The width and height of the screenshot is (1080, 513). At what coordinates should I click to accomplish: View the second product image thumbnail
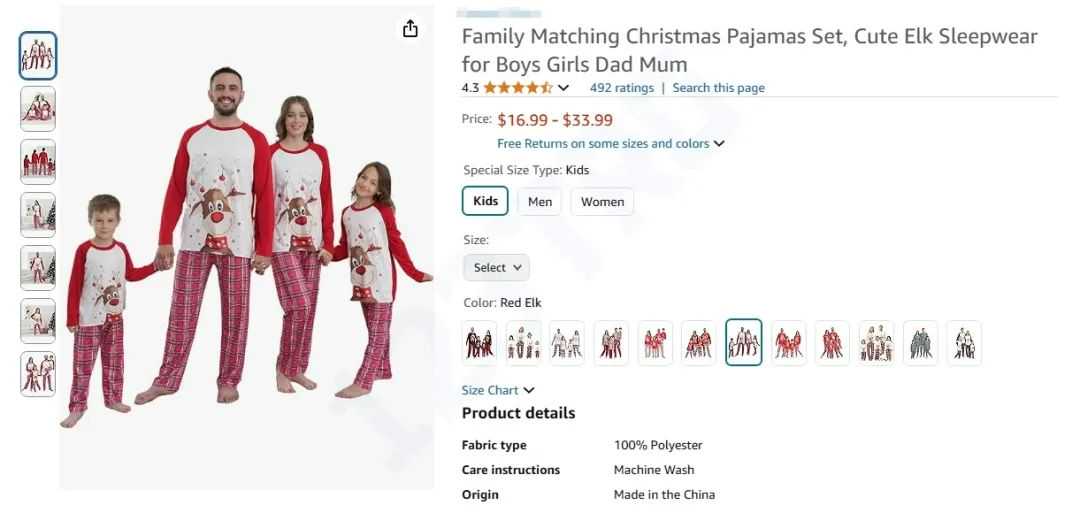coord(38,109)
